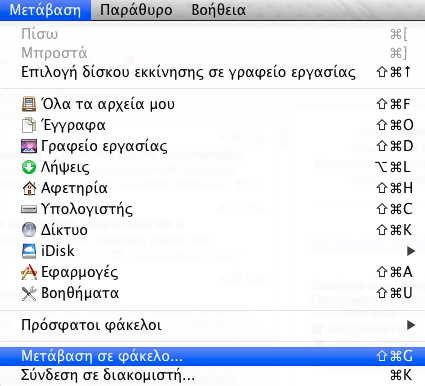Viewport: 425px width, 386px height.
Task: Click the ⌥⌘L shortcut text
Action: (393, 167)
